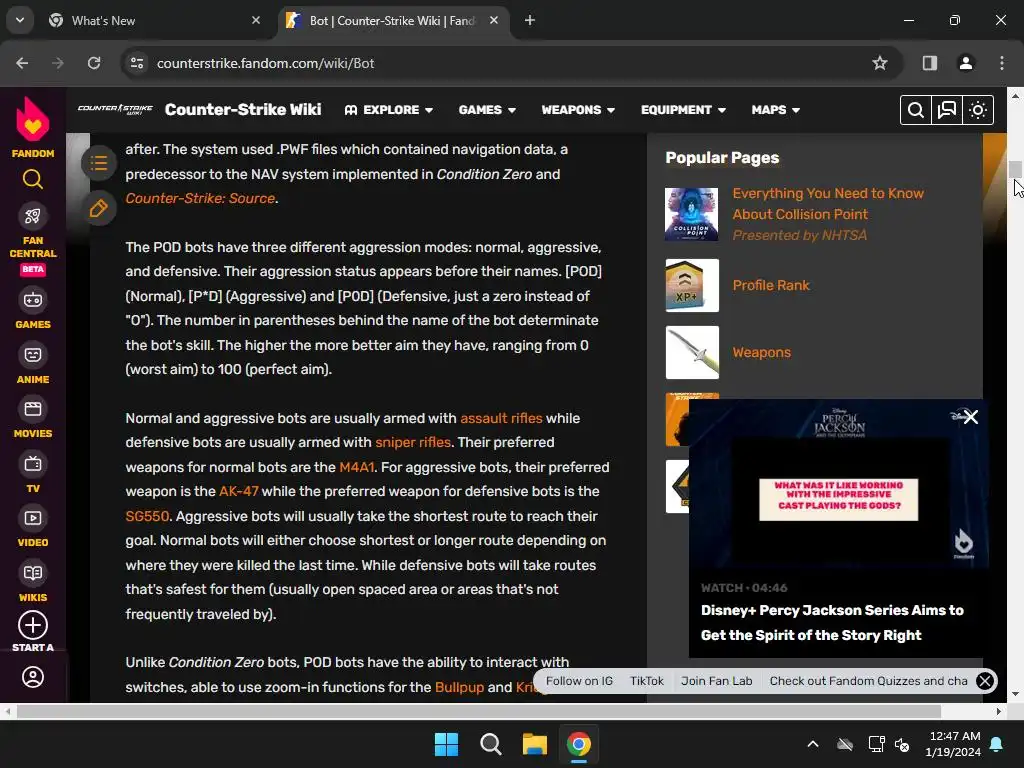Open the table of contents list icon
1024x768 pixels.
pos(99,163)
